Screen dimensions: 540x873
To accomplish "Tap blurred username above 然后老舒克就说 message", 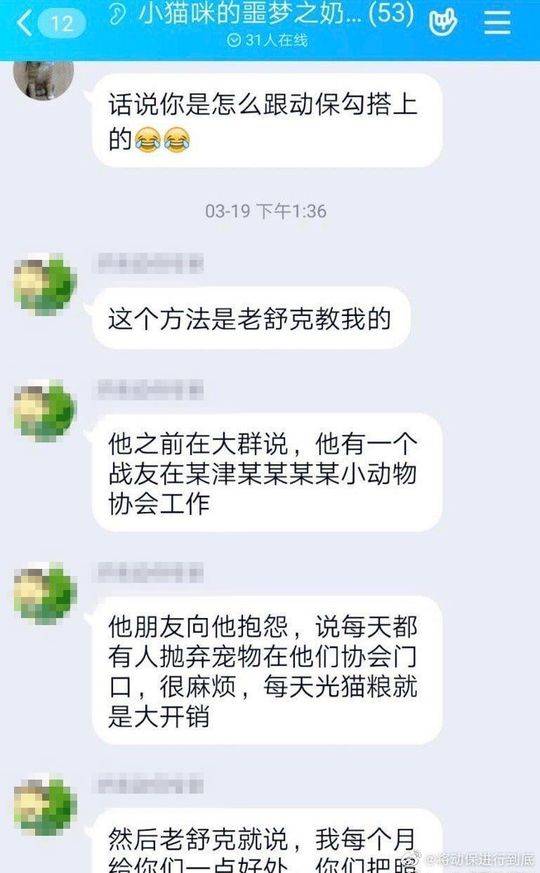I will click(x=150, y=785).
